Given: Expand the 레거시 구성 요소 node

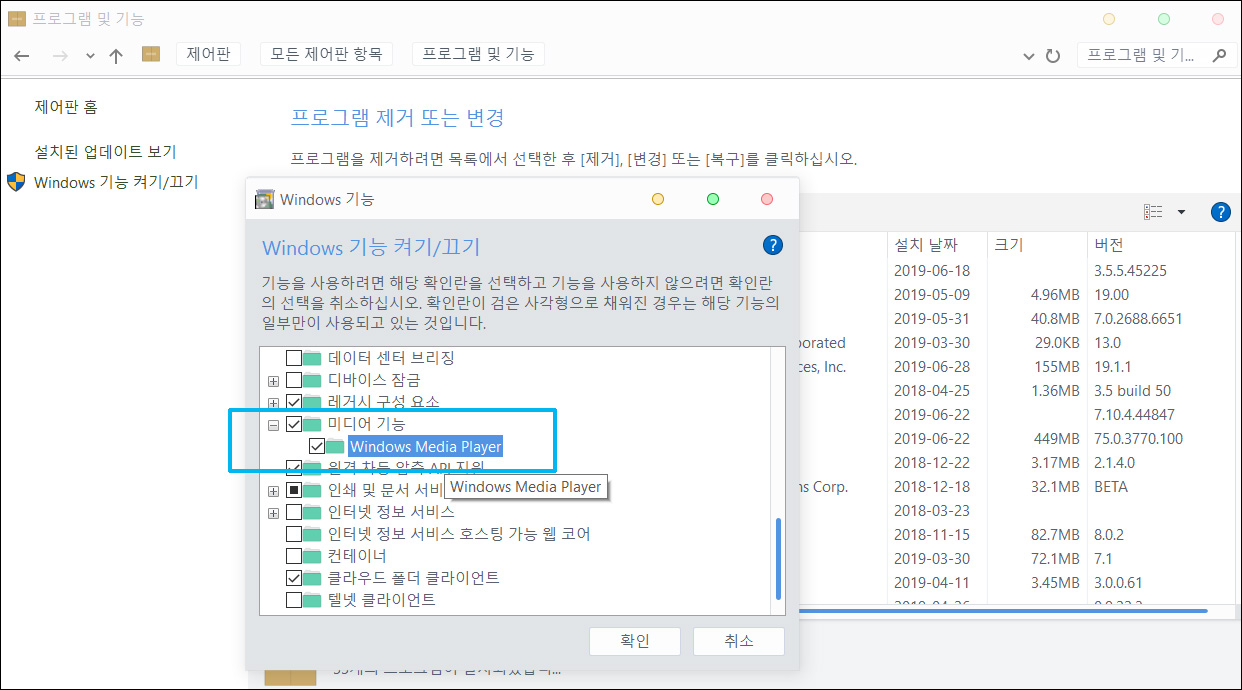Looking at the screenshot, I should tap(274, 403).
